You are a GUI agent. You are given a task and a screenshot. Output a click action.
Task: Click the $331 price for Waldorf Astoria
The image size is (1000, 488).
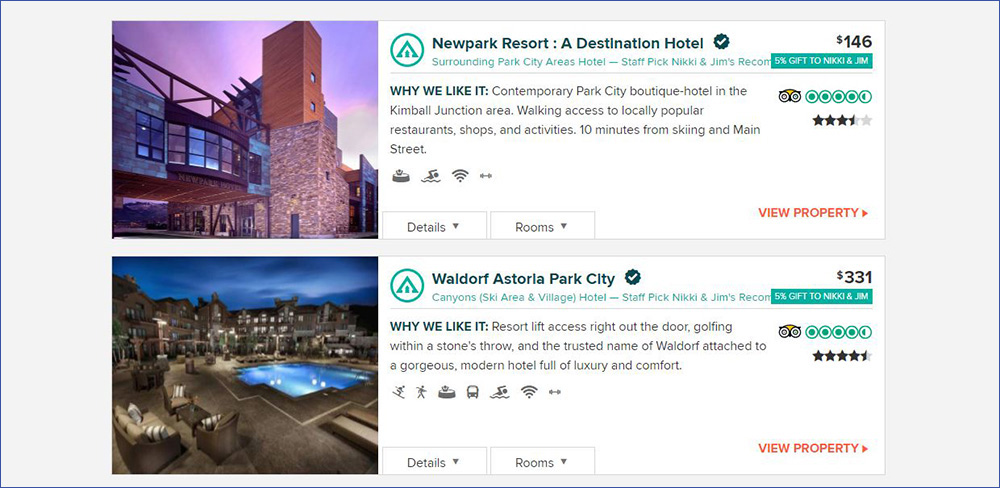click(x=854, y=277)
